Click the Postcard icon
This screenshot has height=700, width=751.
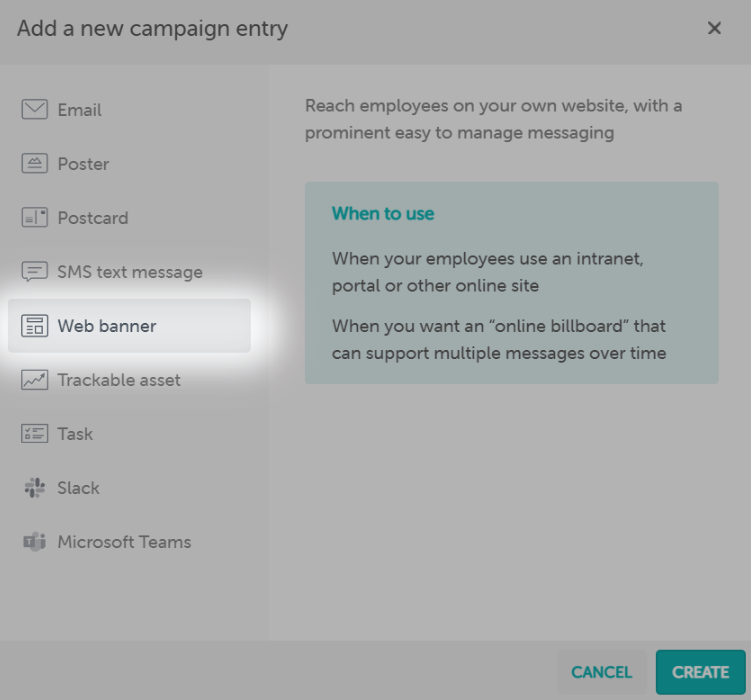(x=35, y=218)
